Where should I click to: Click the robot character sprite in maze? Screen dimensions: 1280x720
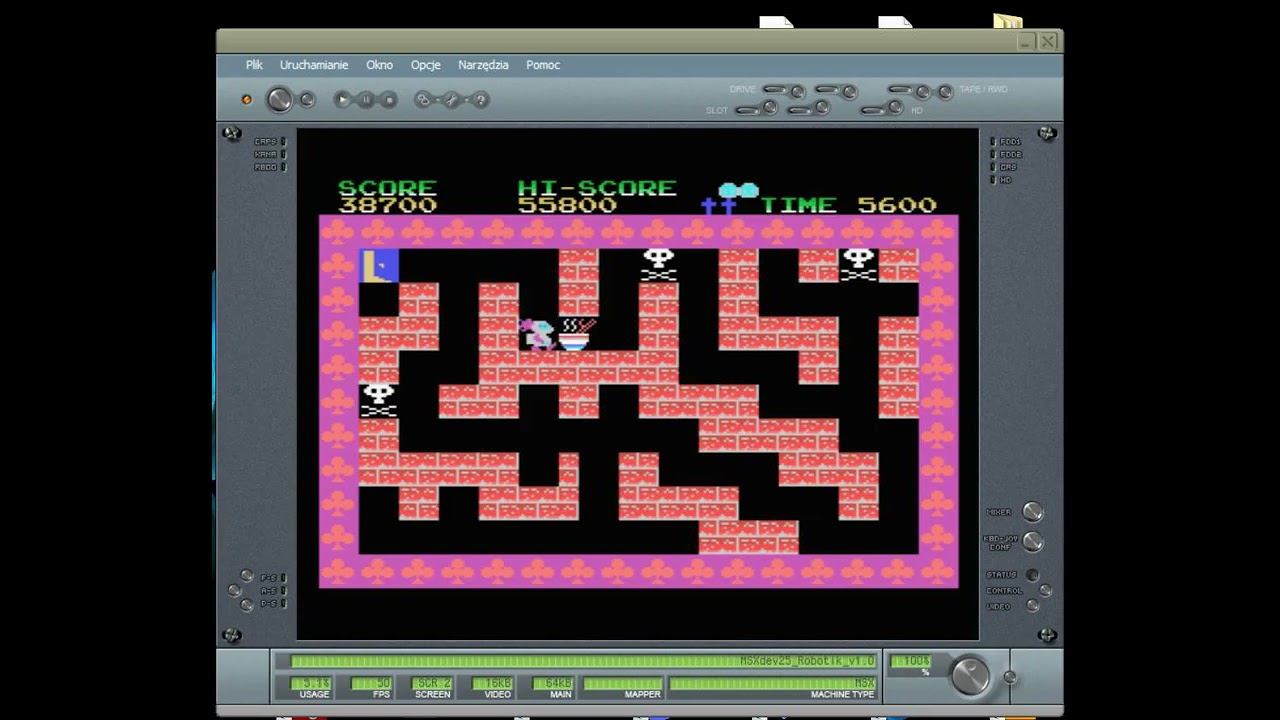pyautogui.click(x=538, y=334)
